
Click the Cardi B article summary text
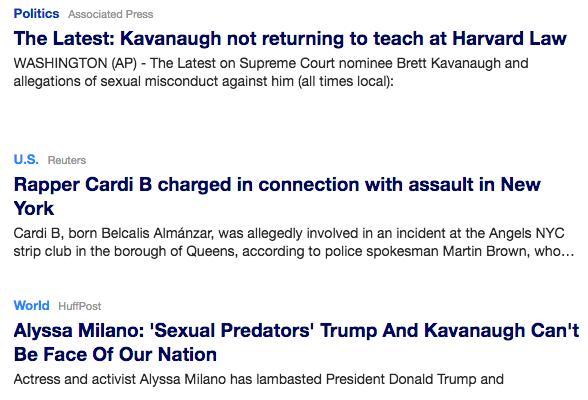[x=294, y=242]
